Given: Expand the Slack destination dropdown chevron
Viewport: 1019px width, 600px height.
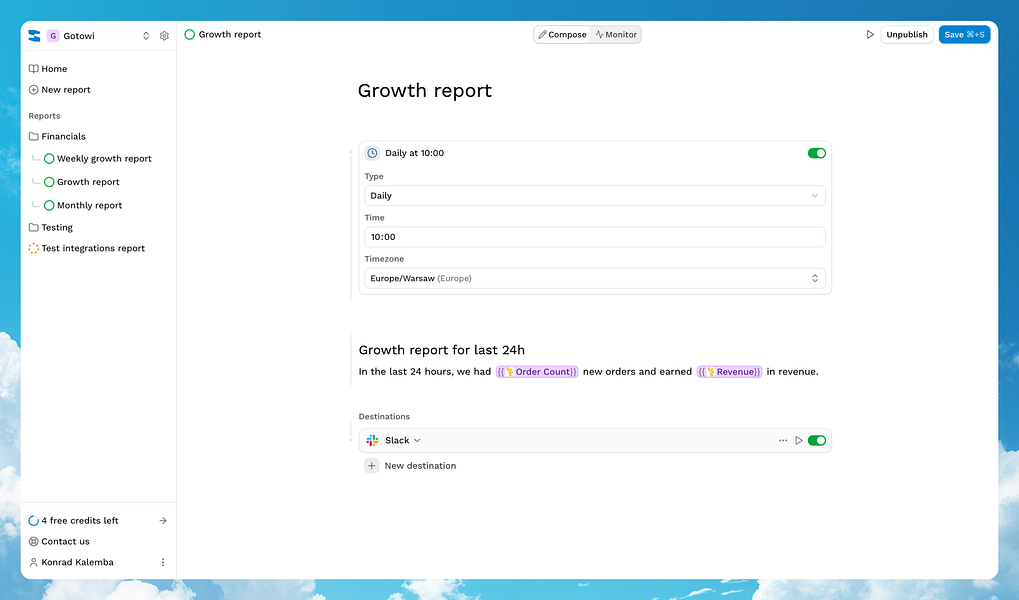Looking at the screenshot, I should (x=417, y=441).
